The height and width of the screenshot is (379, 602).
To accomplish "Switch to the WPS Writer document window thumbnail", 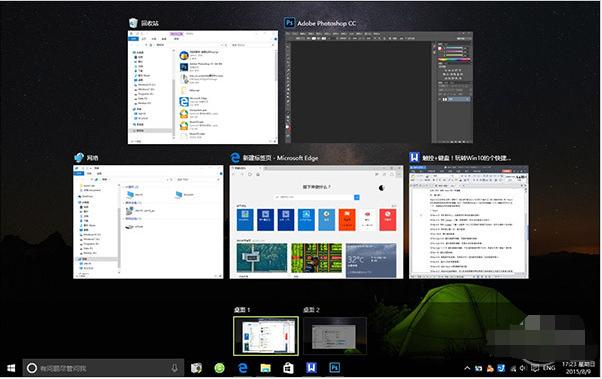I will 469,222.
